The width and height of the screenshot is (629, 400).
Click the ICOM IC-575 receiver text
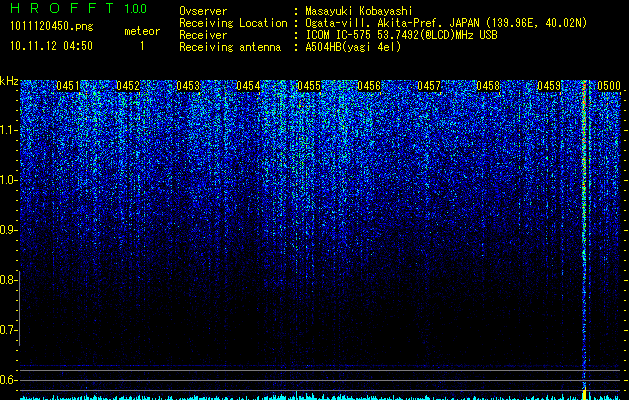(401, 35)
